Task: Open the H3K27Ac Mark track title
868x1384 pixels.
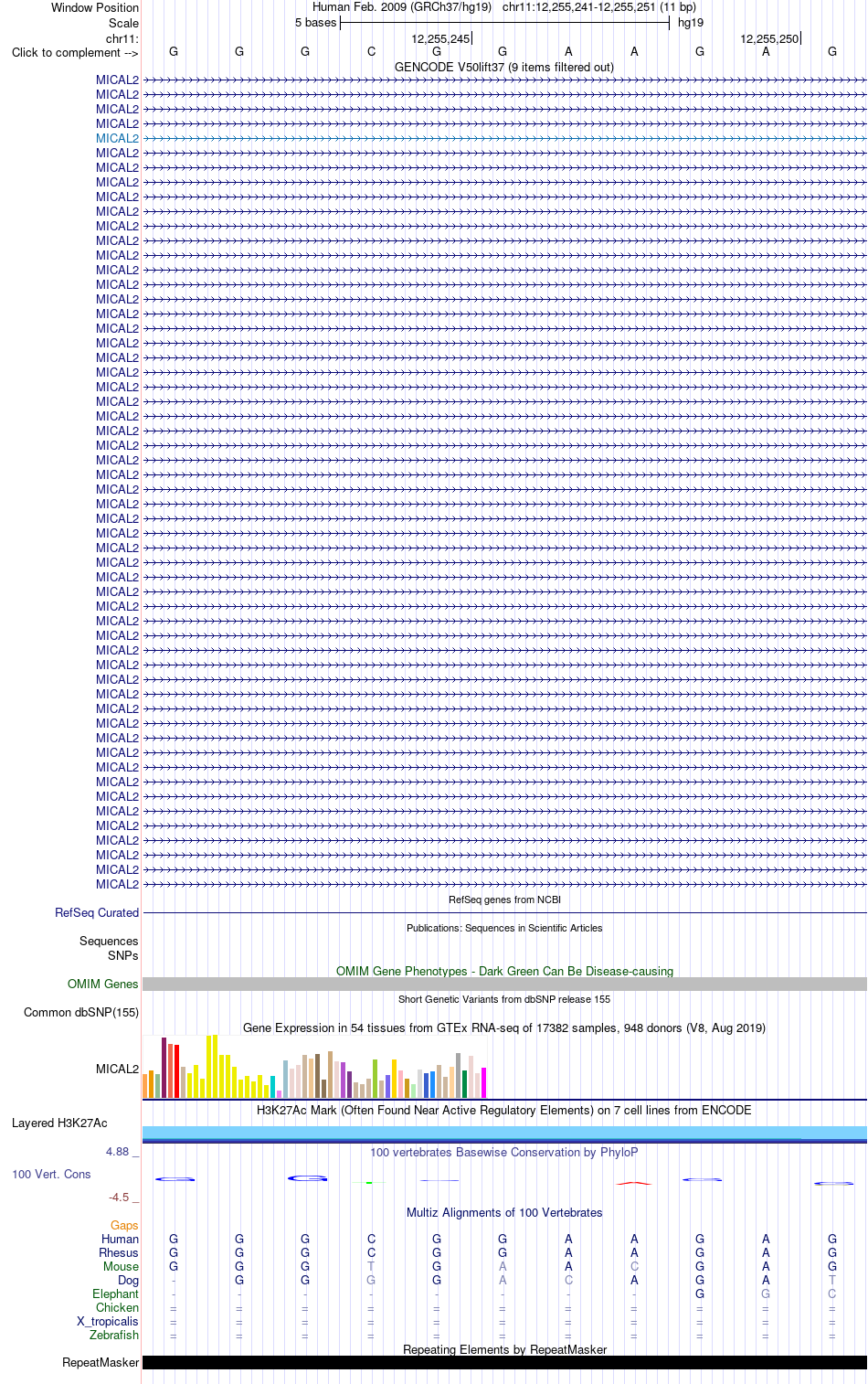Action: click(x=504, y=1110)
